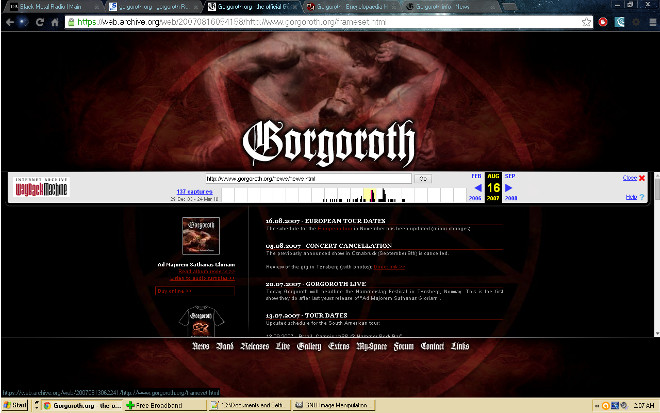This screenshot has width=660, height=413.
Task: Open the Band menu item
Action: click(x=225, y=346)
